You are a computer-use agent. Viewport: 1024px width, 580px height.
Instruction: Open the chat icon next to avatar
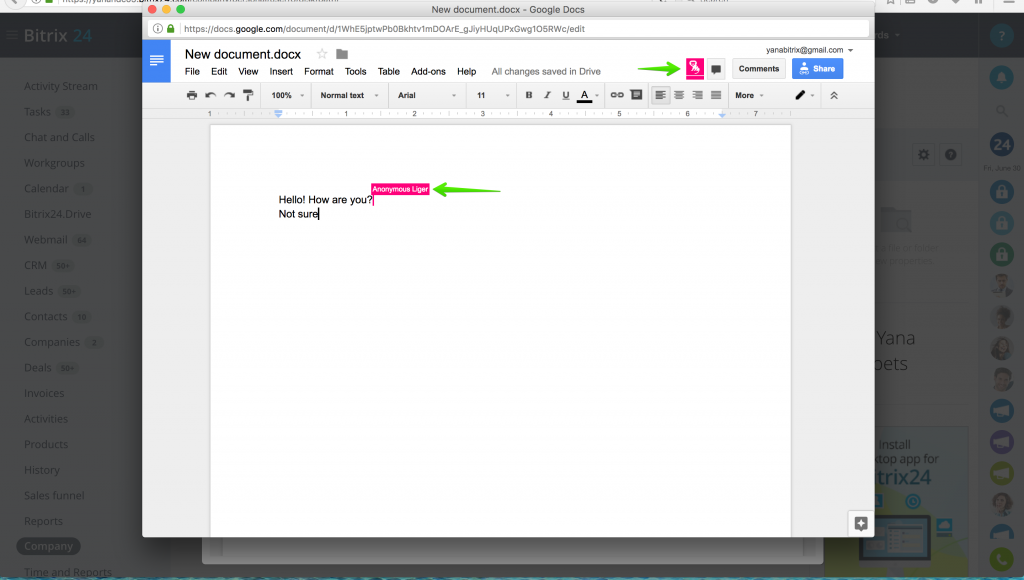716,69
